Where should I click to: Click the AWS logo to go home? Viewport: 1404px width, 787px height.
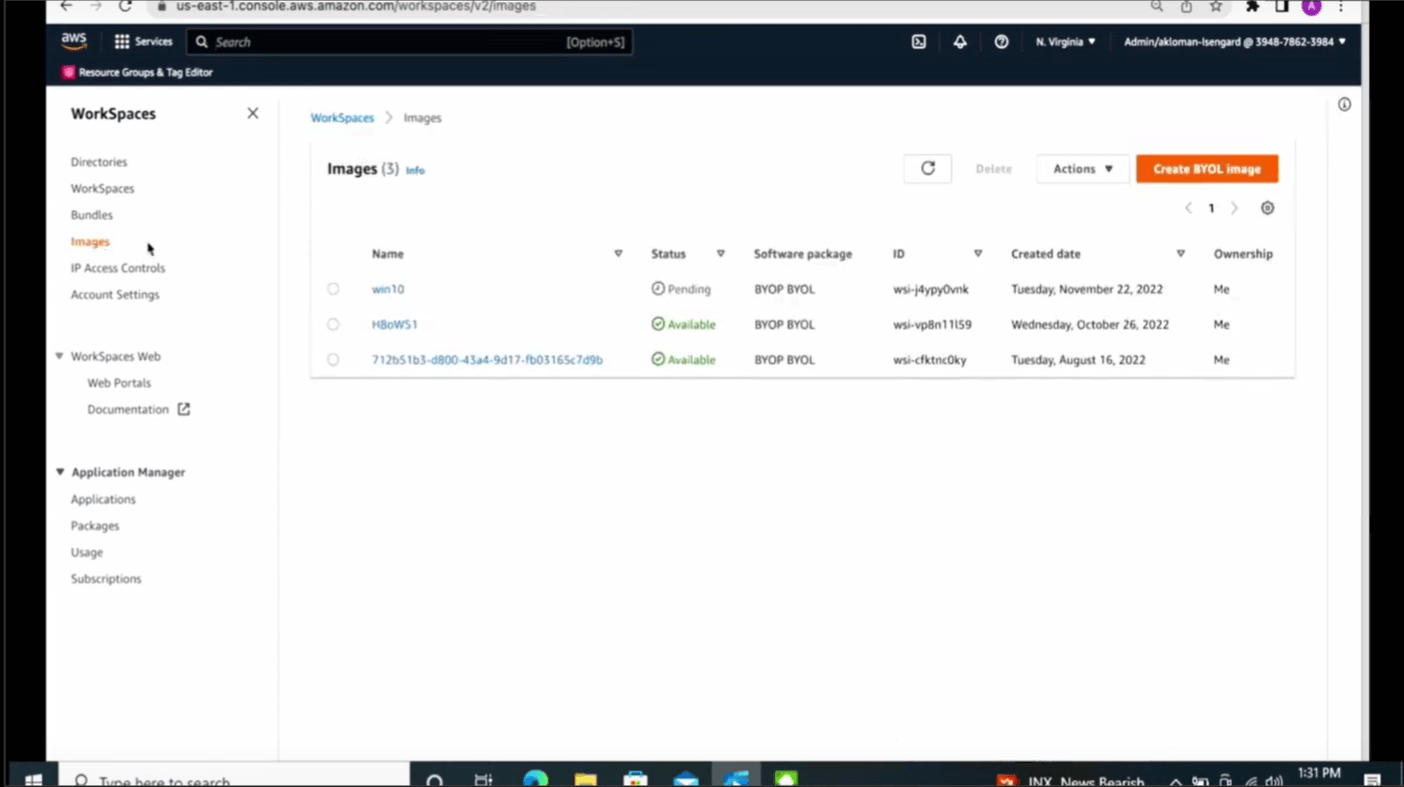(73, 41)
